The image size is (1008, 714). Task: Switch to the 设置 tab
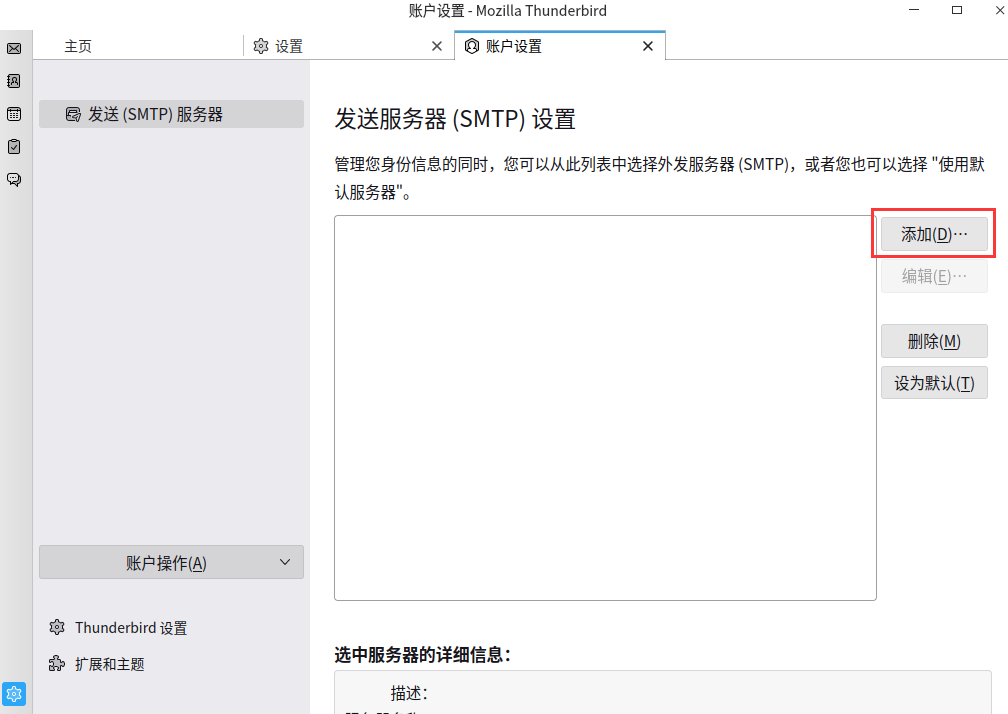(290, 45)
